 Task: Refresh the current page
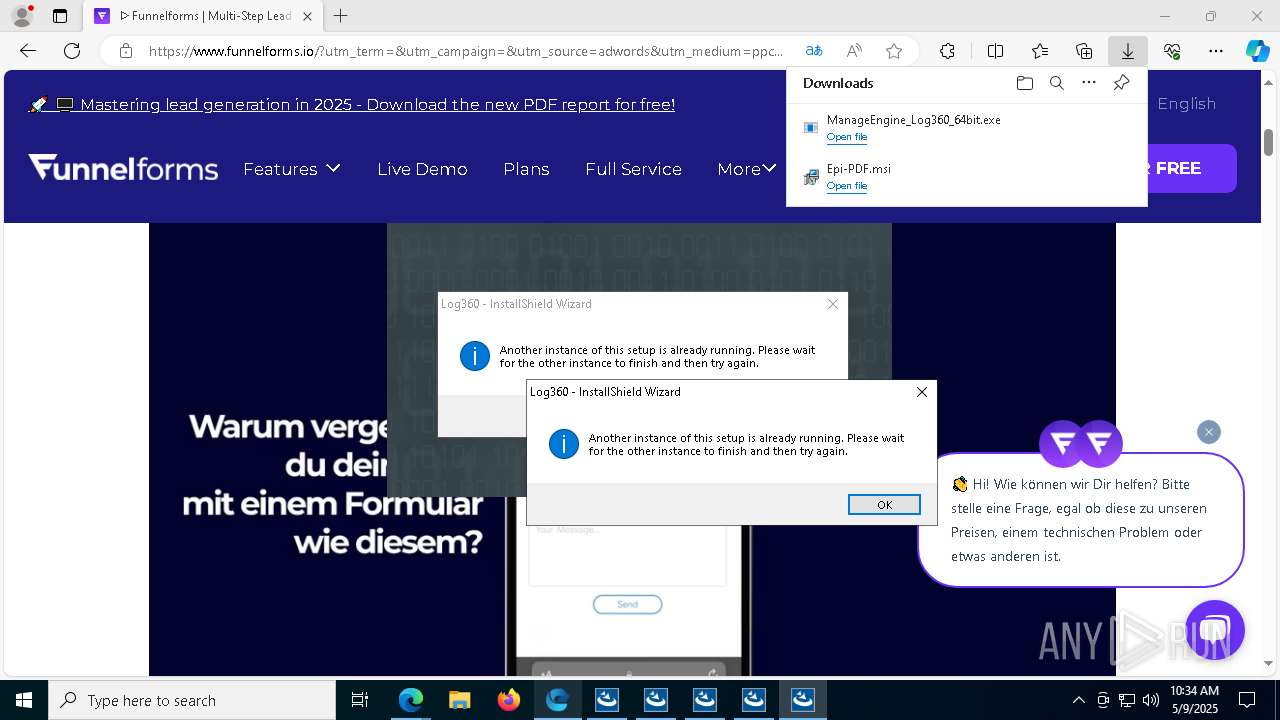click(72, 51)
